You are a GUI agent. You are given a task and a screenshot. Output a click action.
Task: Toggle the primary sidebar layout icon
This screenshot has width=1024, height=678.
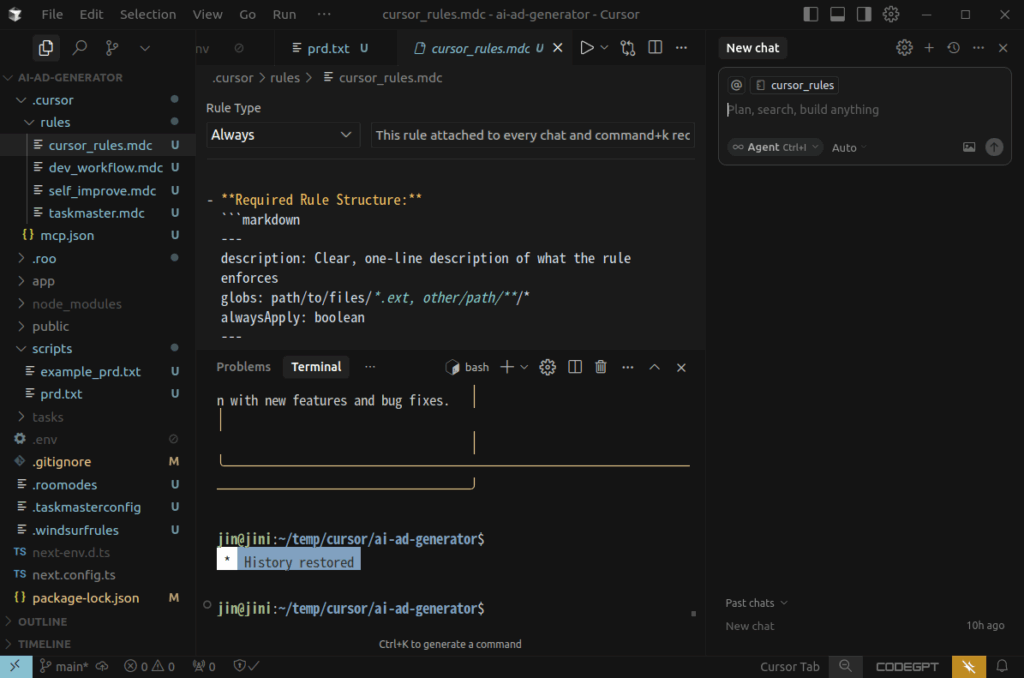pos(810,14)
